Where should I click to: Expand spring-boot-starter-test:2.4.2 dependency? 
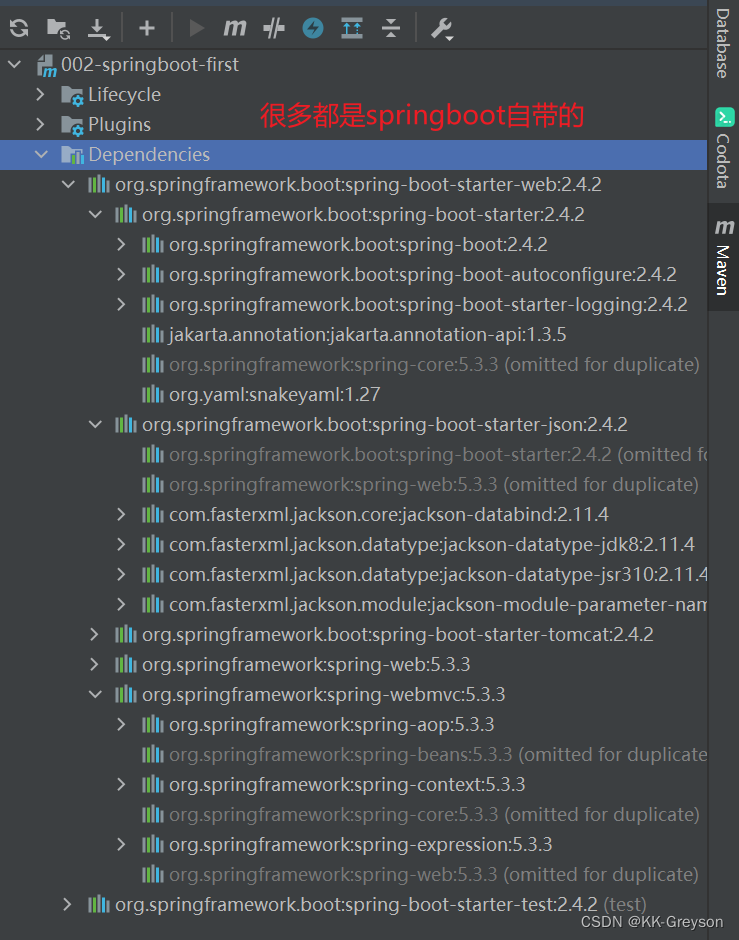pyautogui.click(x=67, y=904)
